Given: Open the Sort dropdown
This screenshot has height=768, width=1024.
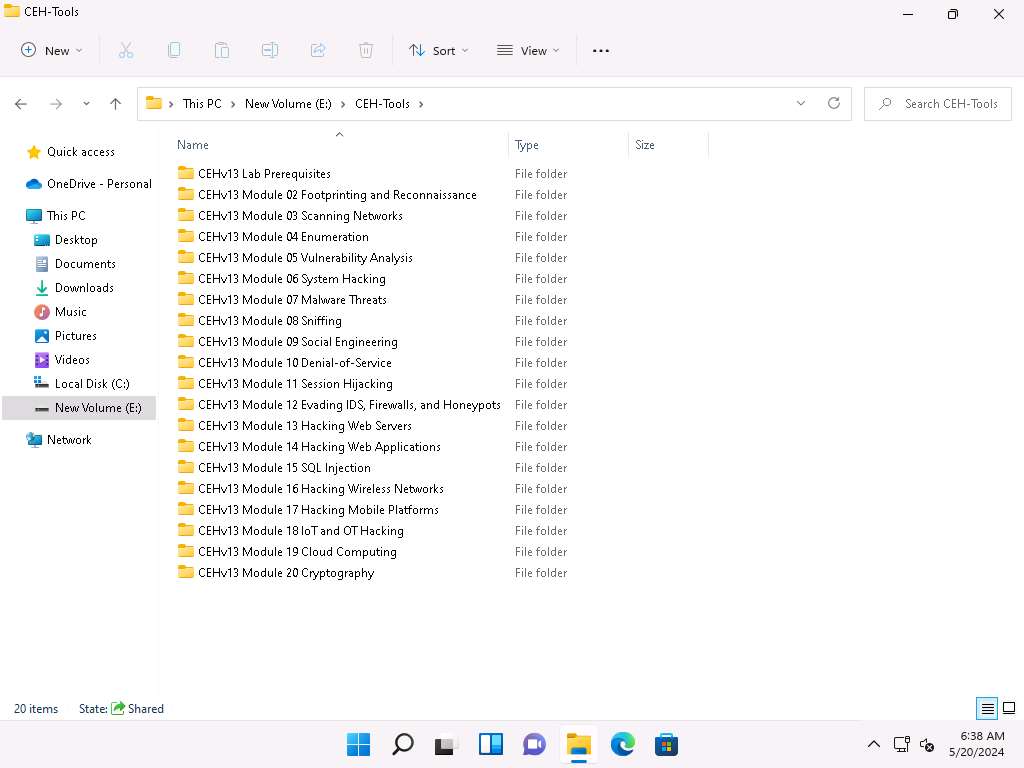Looking at the screenshot, I should pyautogui.click(x=438, y=49).
